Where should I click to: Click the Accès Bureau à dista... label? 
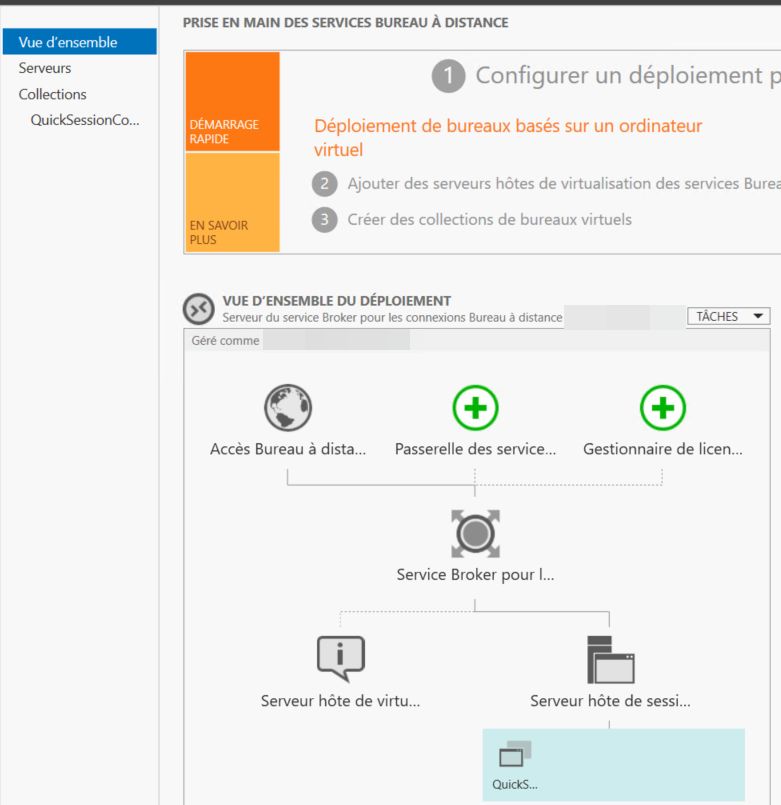click(x=288, y=449)
